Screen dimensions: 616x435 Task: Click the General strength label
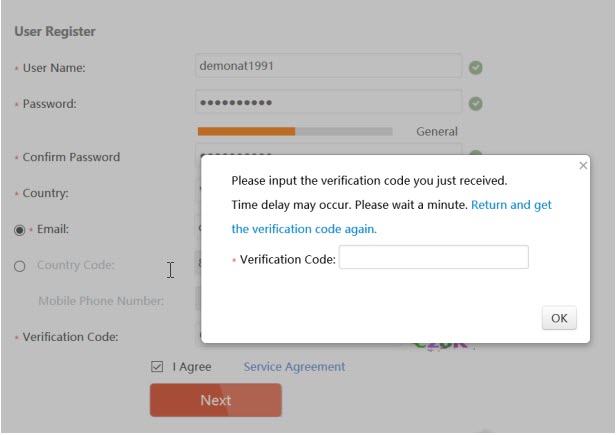[436, 131]
